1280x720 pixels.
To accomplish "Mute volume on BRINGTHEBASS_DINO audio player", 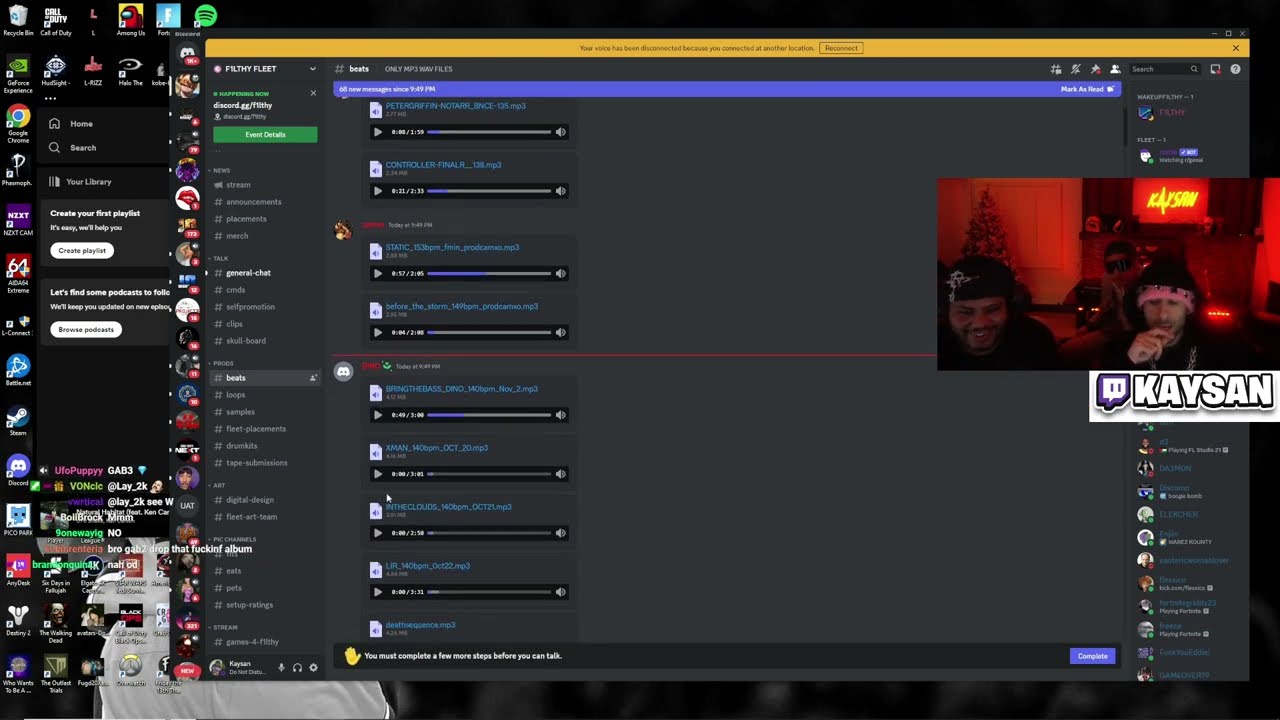I will click(560, 415).
